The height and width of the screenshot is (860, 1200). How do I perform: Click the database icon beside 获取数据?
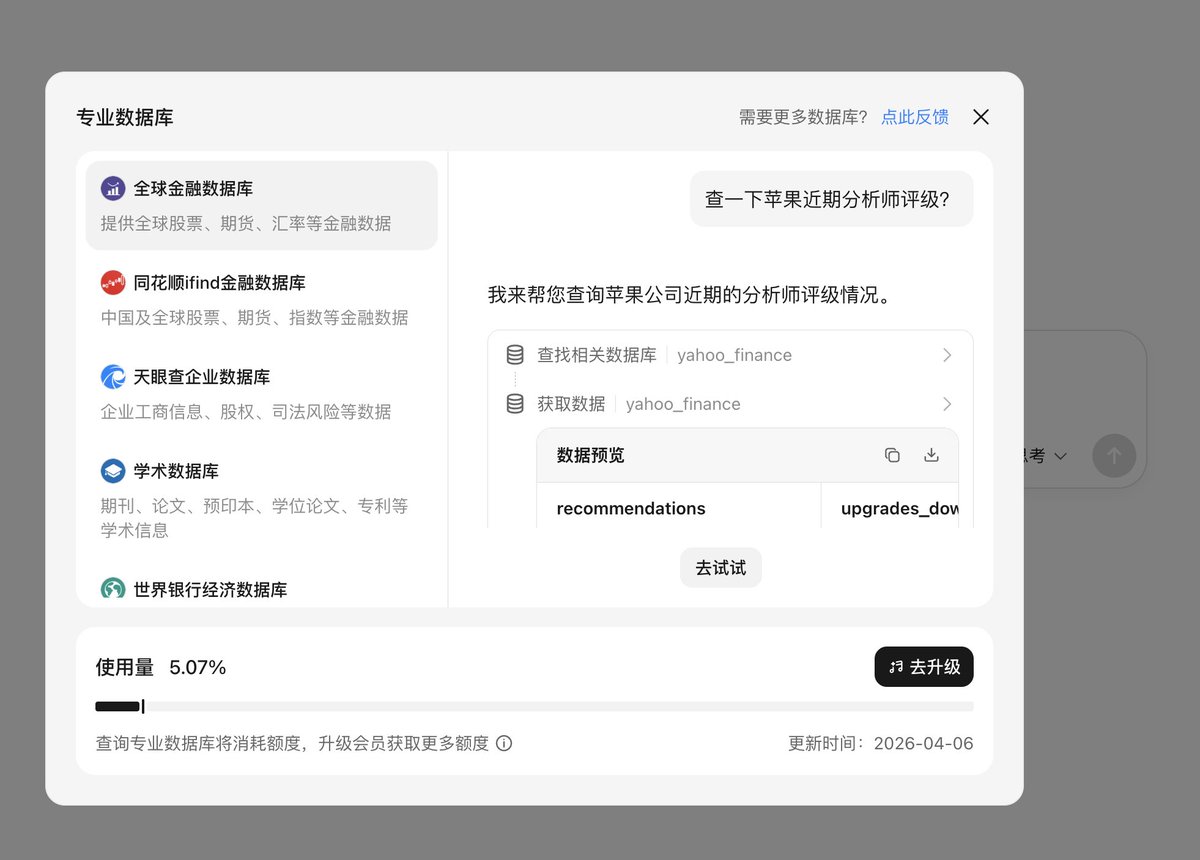(515, 404)
